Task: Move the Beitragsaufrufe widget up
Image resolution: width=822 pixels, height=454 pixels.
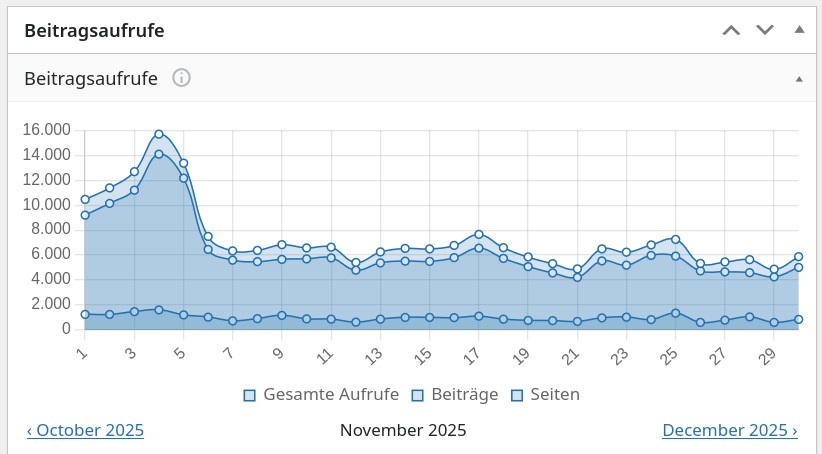Action: pos(732,30)
